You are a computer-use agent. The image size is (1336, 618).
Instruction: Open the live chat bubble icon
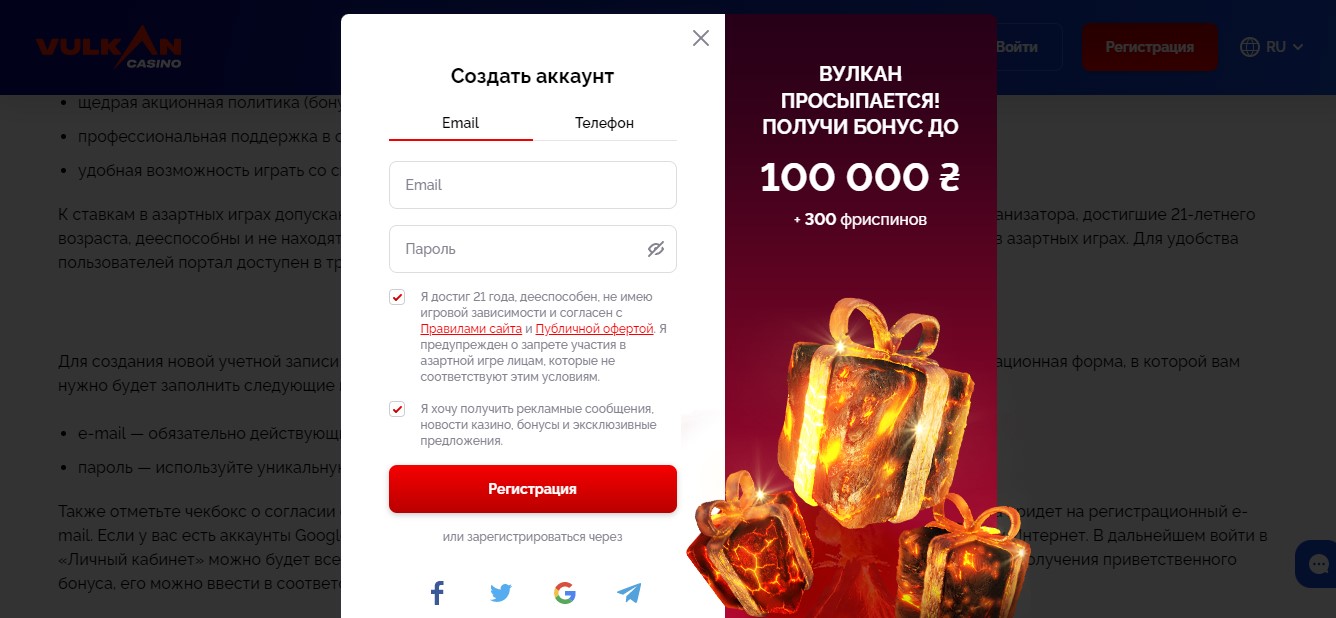1316,564
